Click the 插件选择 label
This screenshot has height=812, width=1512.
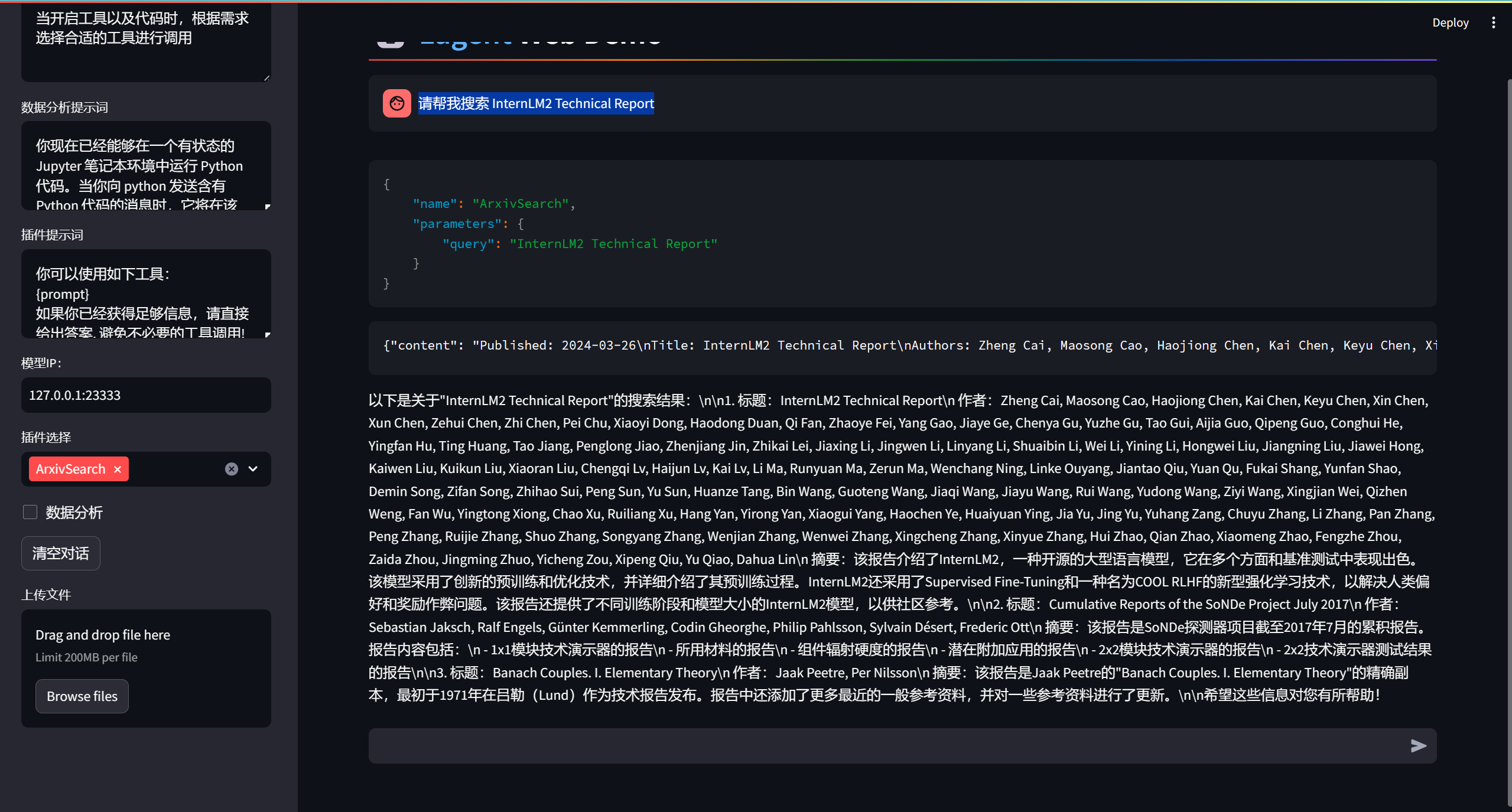(46, 437)
